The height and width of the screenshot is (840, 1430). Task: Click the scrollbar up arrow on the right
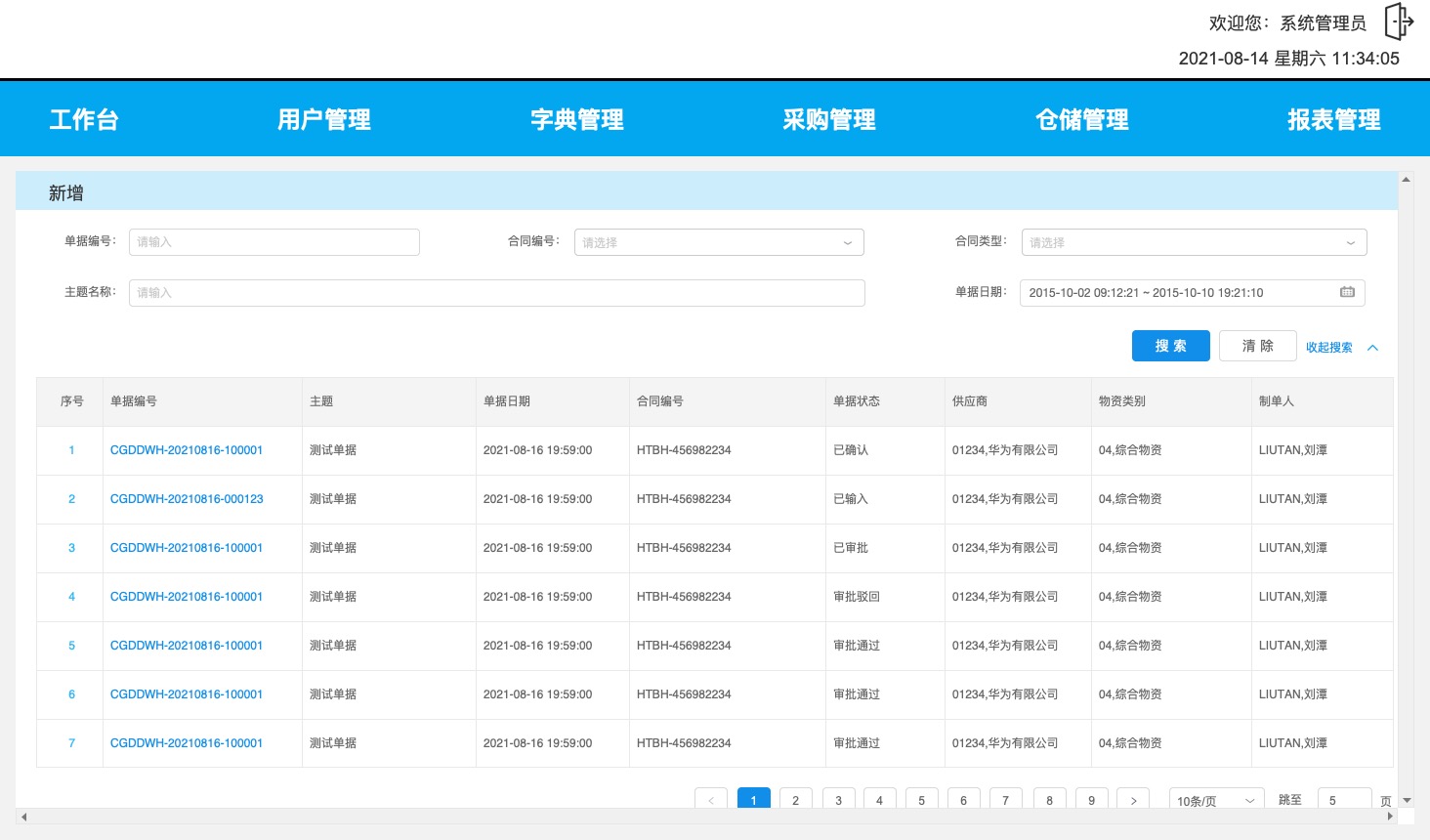point(1406,179)
